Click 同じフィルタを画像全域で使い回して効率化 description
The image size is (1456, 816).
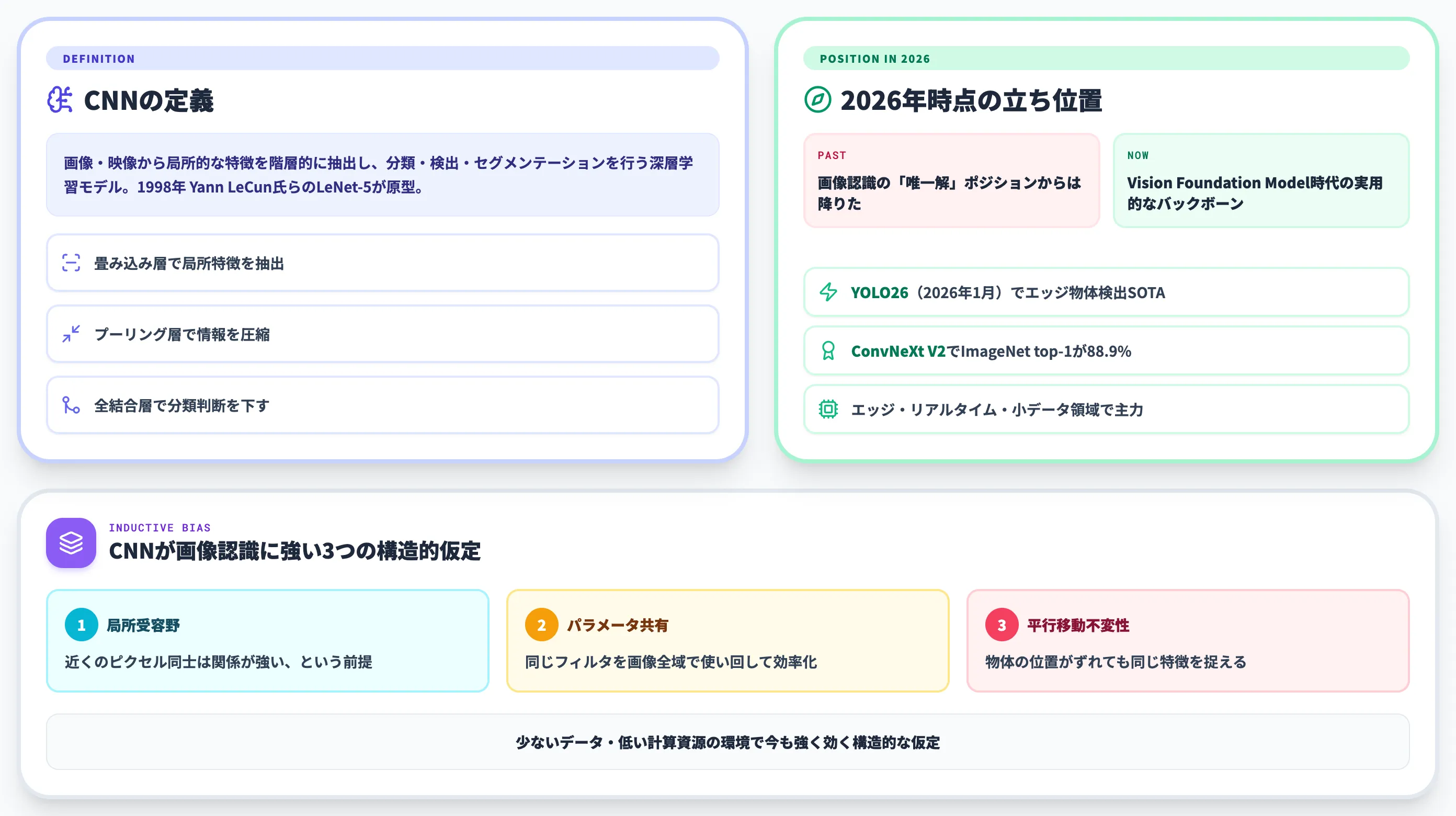[671, 662]
